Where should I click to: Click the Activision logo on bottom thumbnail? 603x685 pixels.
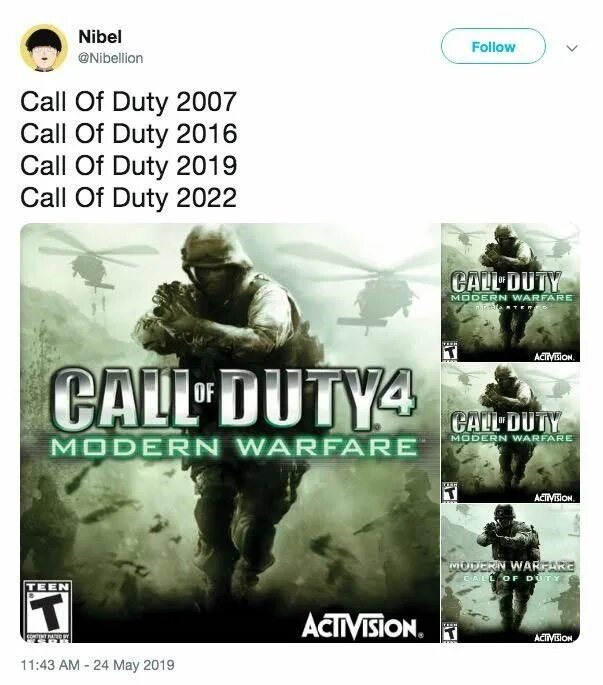[x=554, y=638]
